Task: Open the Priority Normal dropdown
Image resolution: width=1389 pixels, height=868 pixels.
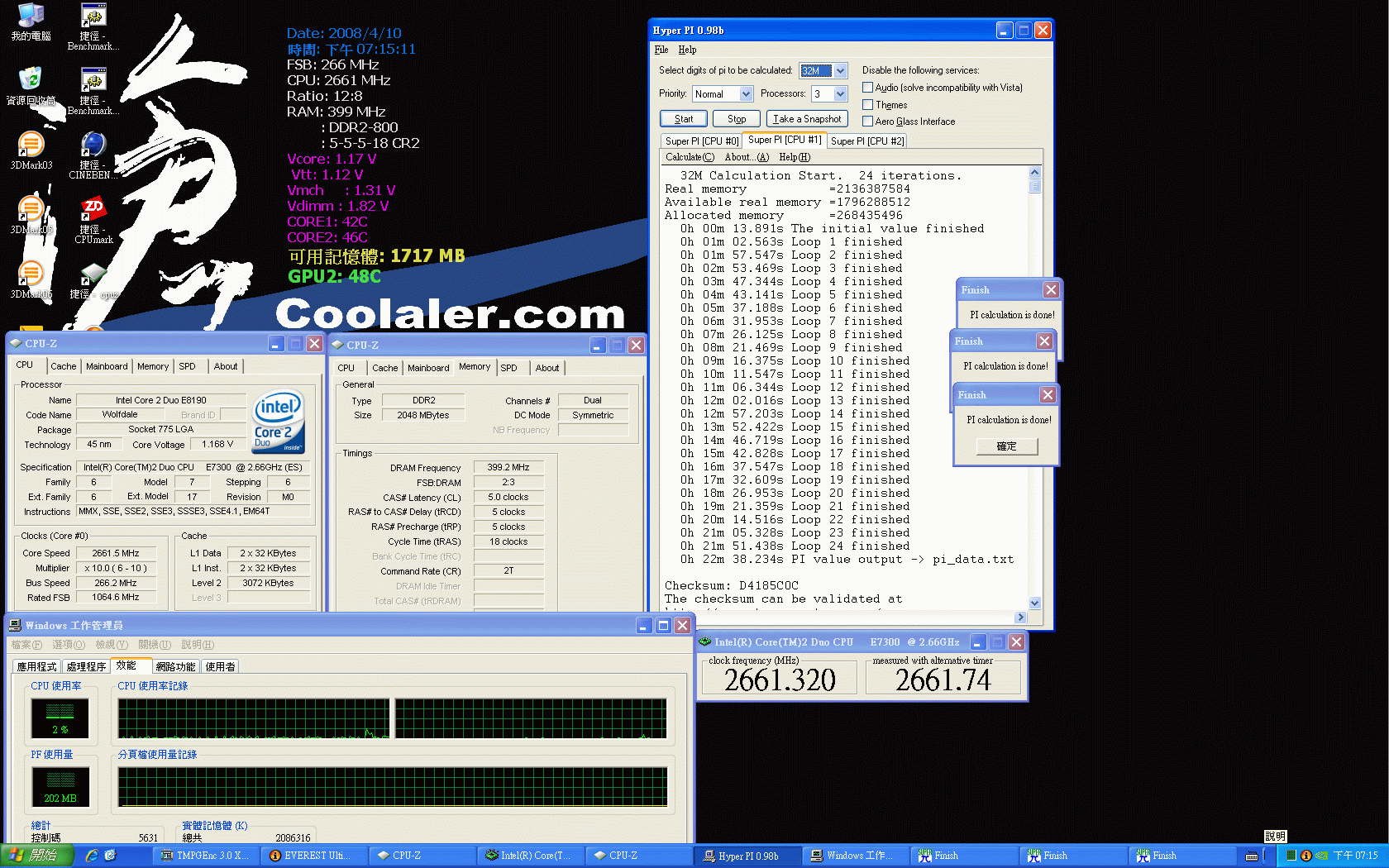Action: (x=745, y=94)
